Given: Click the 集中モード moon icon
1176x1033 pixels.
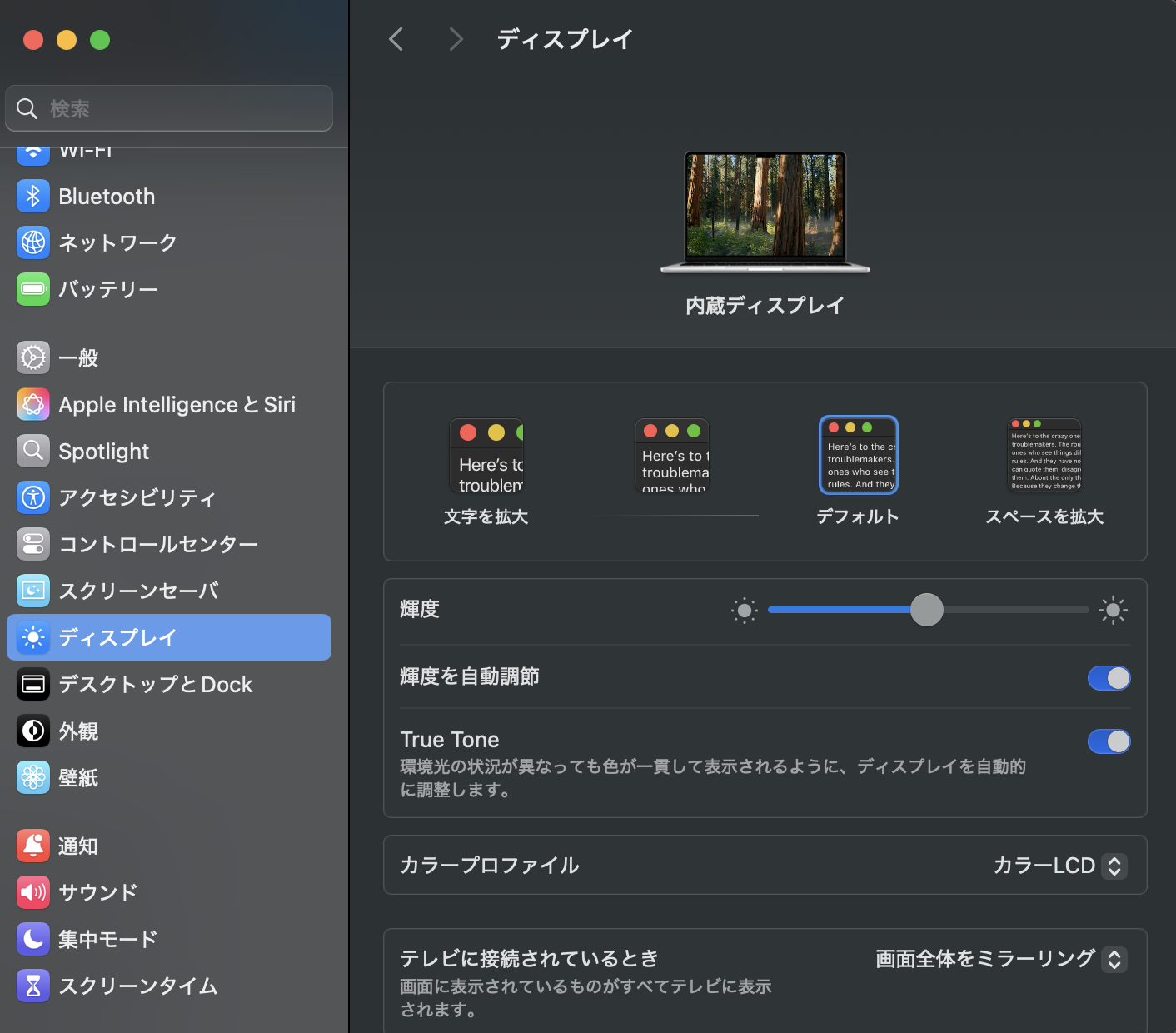Looking at the screenshot, I should tap(33, 939).
